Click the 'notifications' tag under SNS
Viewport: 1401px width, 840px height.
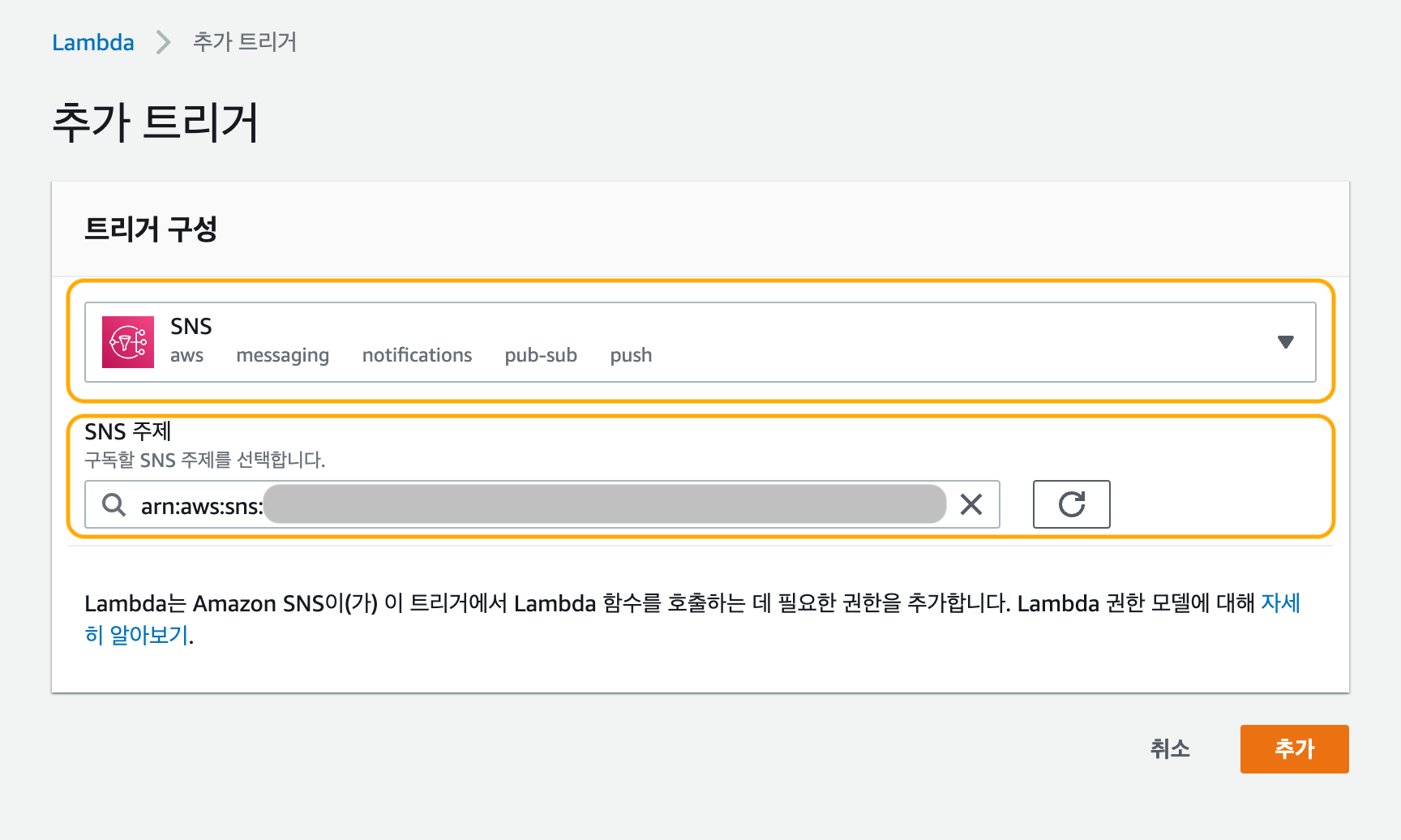[x=417, y=355]
